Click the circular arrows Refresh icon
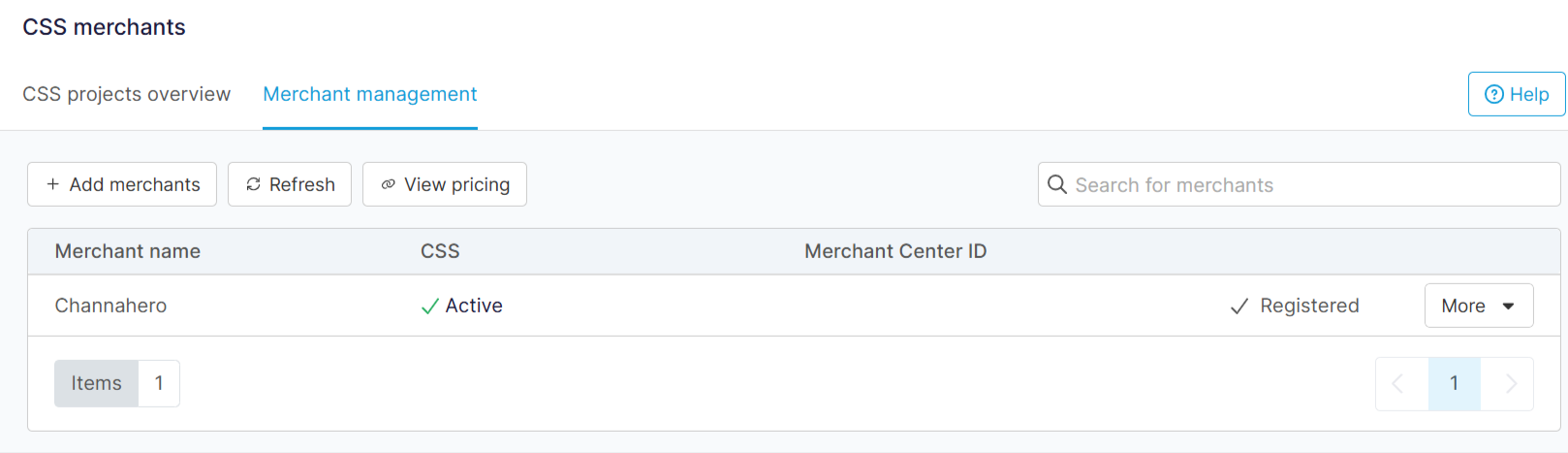Screen dimensions: 1568x453 (253, 184)
